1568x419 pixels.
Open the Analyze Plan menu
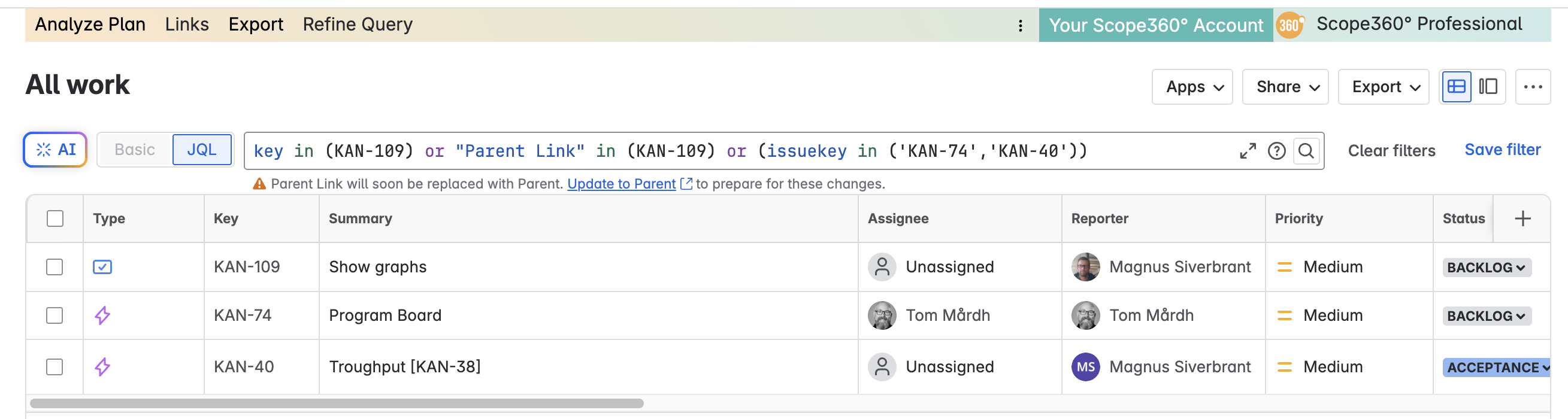click(90, 25)
